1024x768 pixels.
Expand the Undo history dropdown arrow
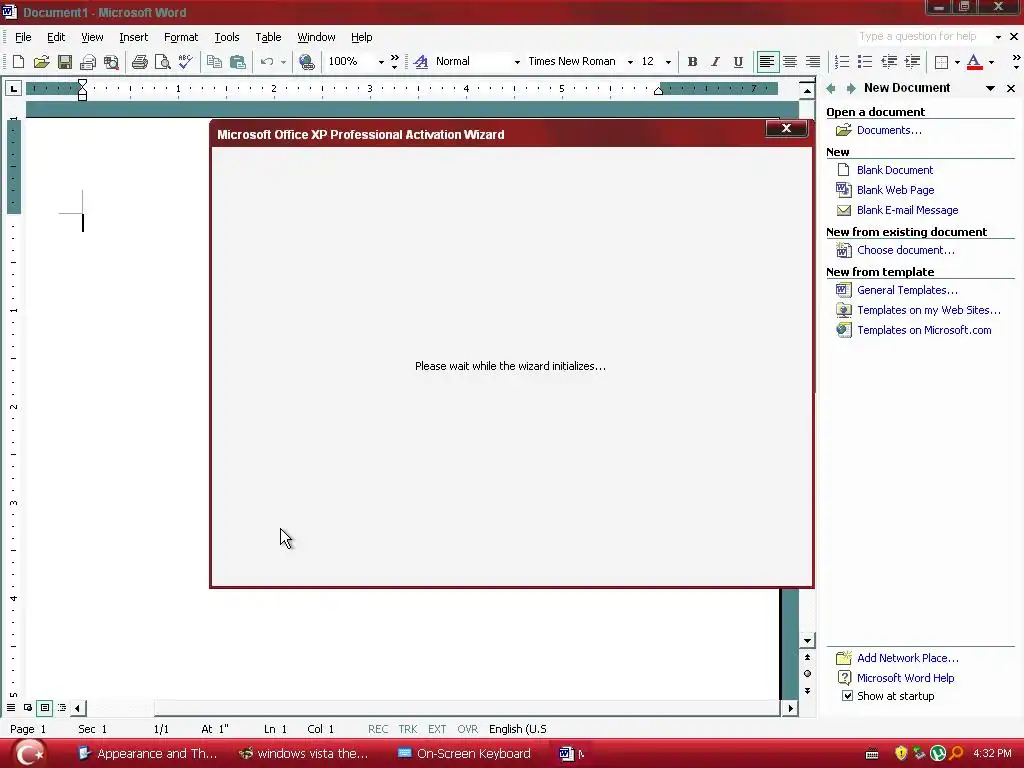coord(283,62)
